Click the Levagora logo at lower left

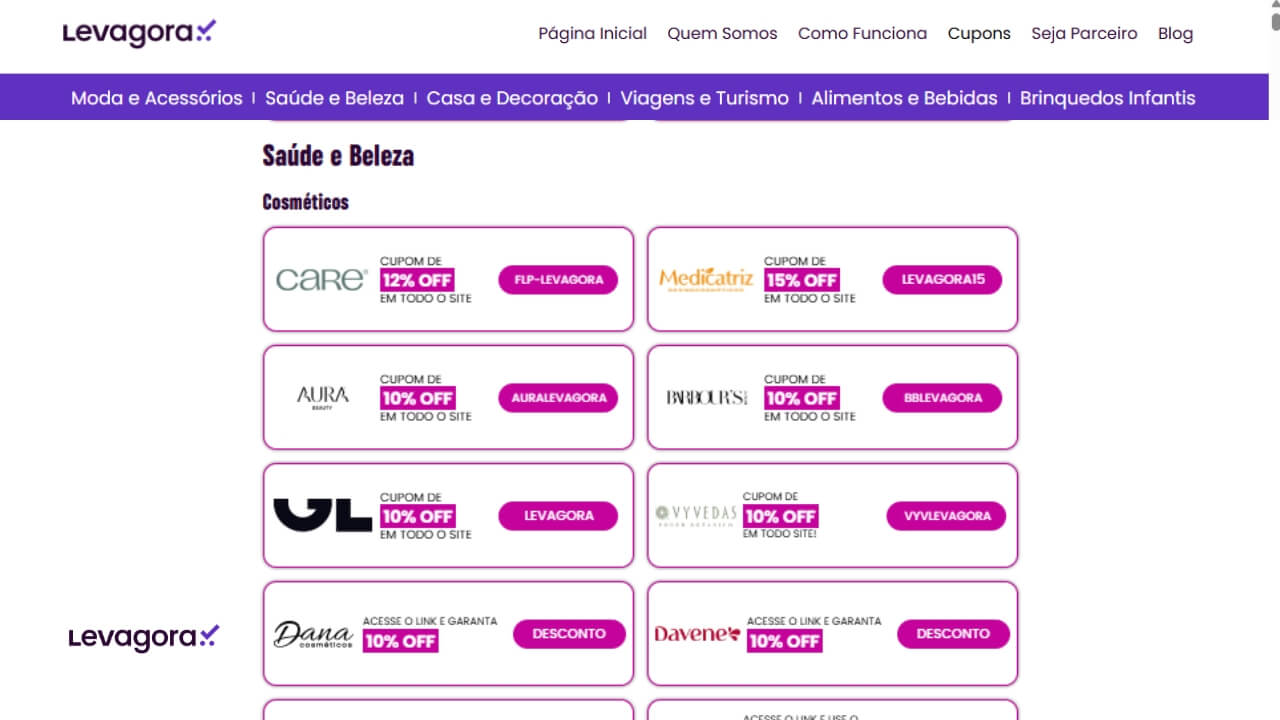(144, 637)
